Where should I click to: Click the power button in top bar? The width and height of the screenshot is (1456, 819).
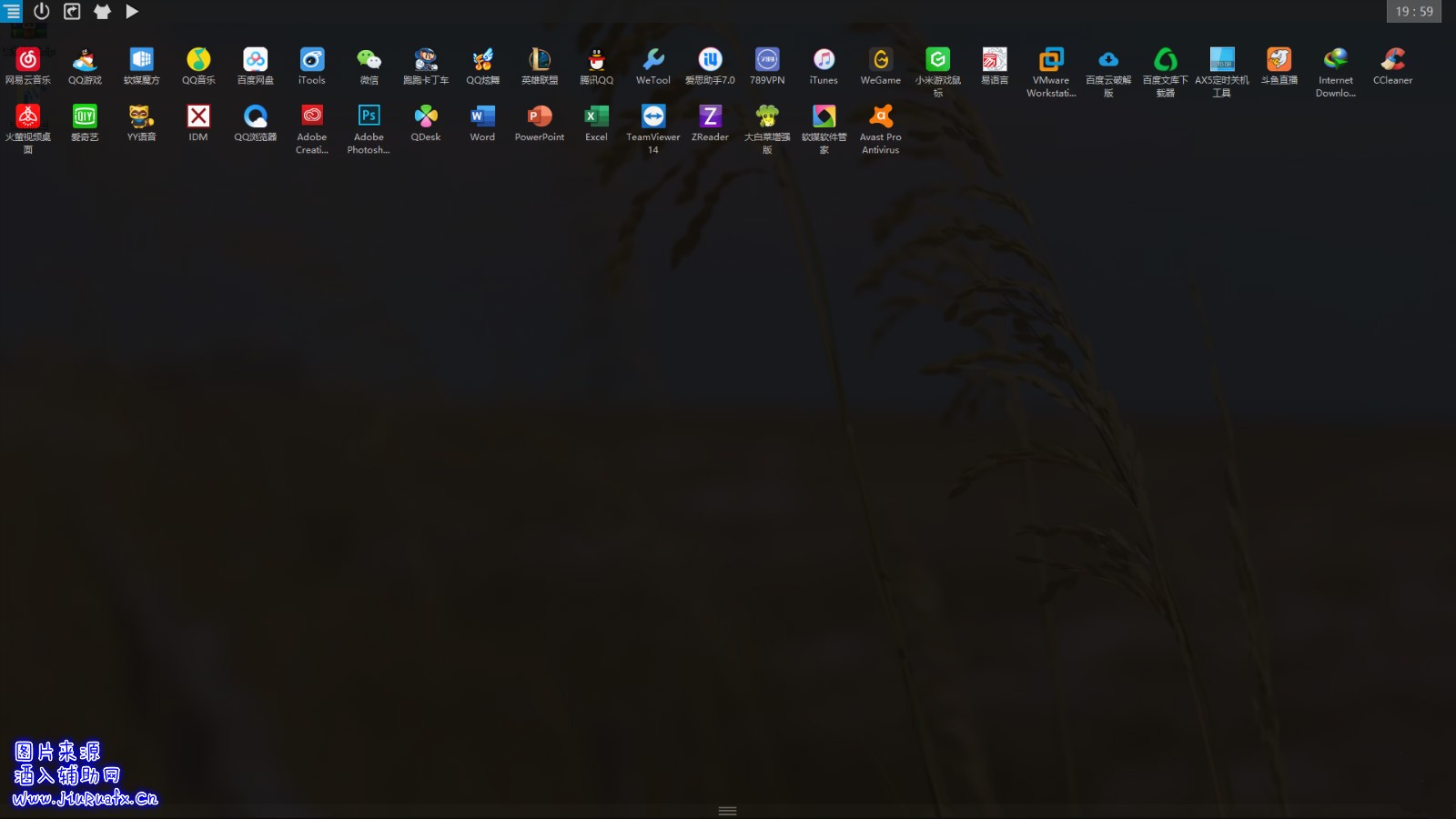pos(42,11)
